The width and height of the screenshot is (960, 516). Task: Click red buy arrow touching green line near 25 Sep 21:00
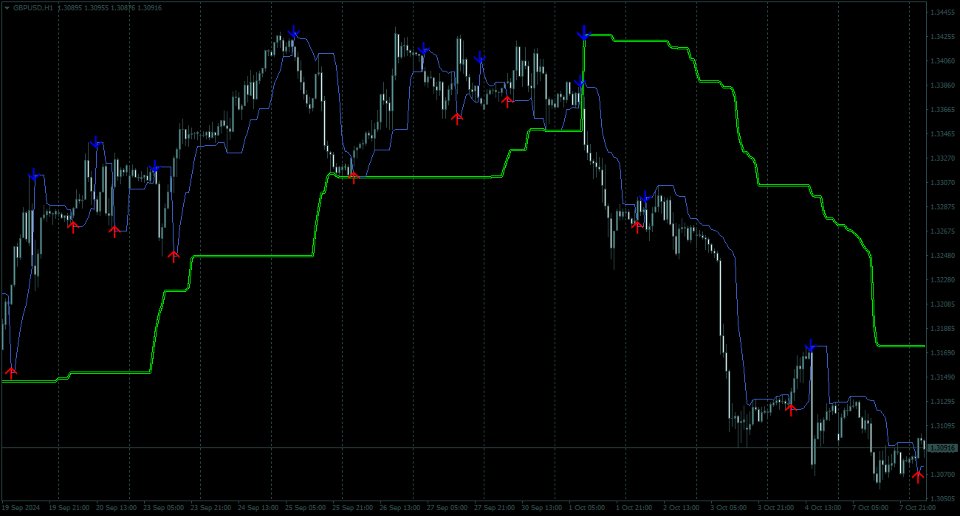click(353, 178)
